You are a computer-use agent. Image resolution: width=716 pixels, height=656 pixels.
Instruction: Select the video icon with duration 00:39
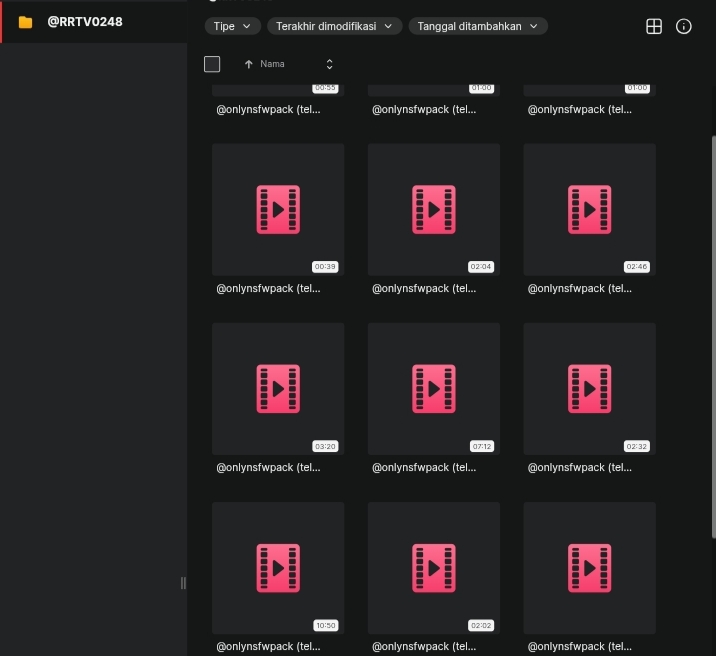(278, 210)
